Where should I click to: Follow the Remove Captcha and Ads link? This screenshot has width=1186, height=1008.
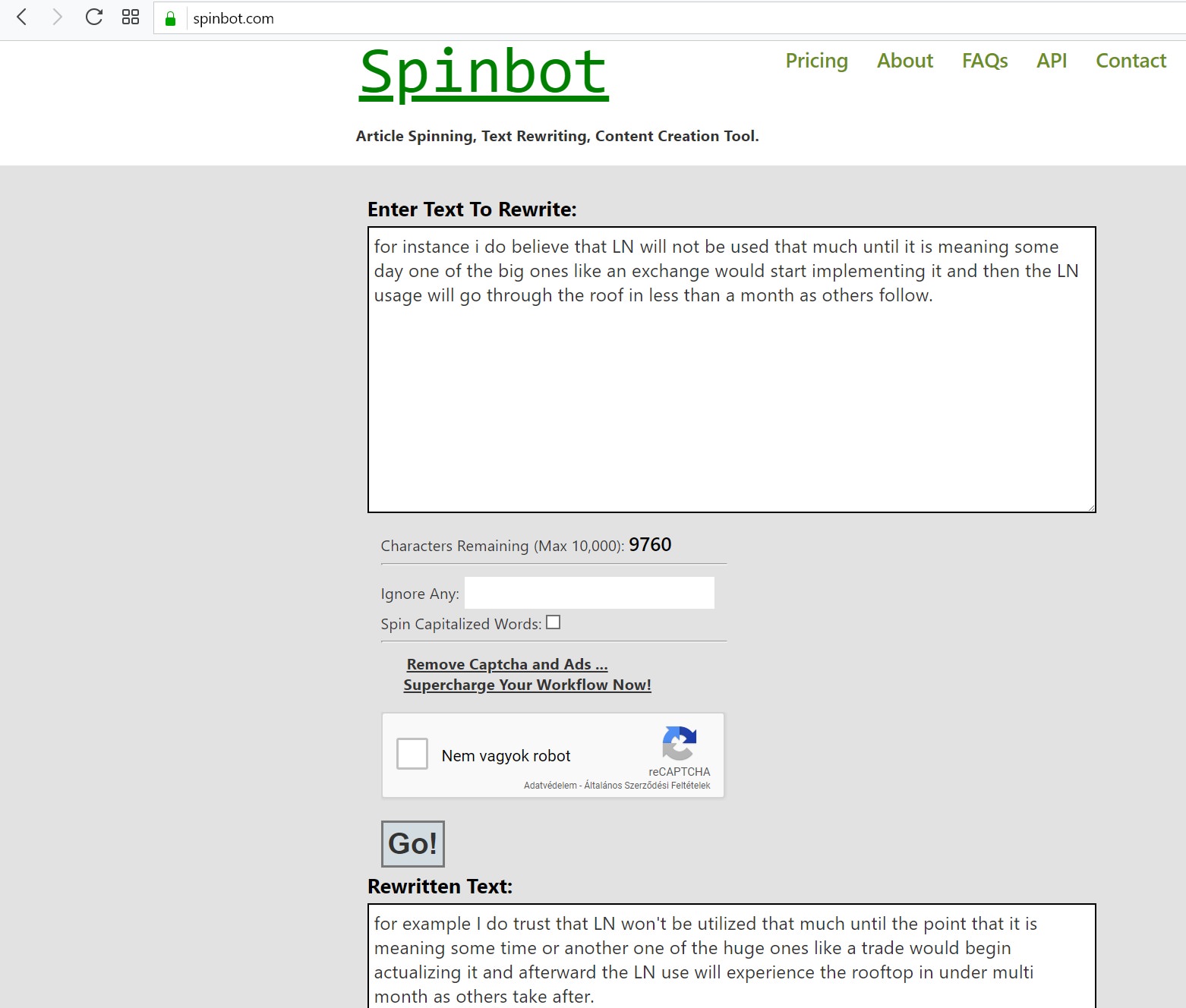[507, 664]
